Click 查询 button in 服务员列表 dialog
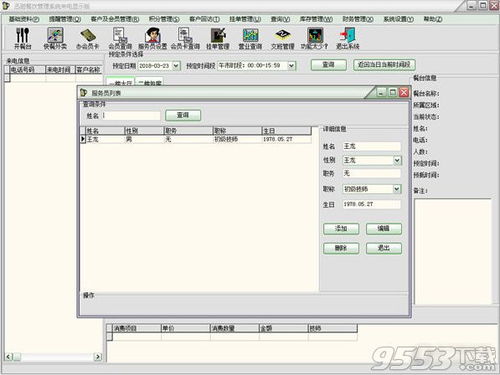500x375 pixels. 183,115
